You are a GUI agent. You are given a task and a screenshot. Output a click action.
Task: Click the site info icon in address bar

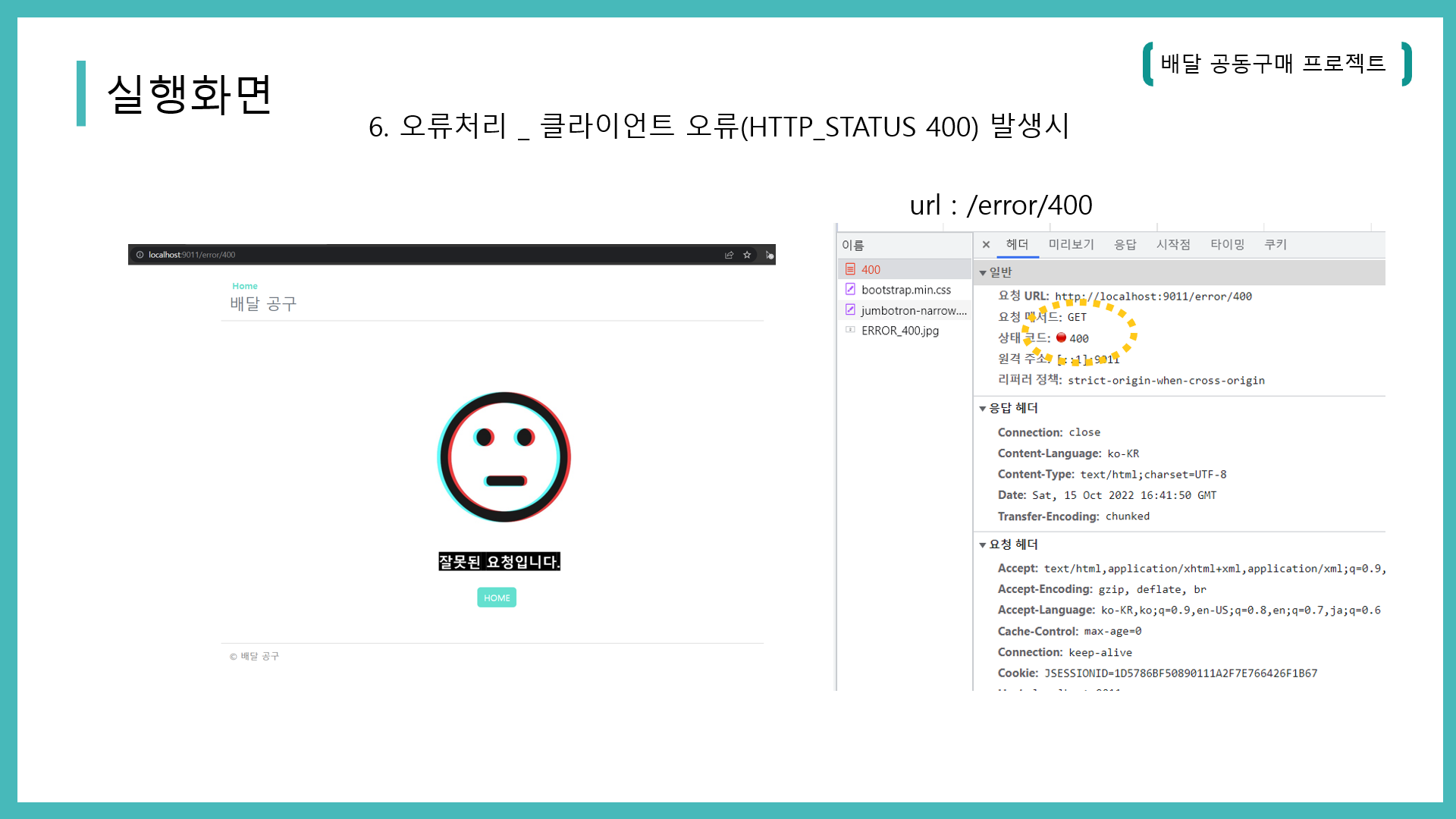coord(140,255)
